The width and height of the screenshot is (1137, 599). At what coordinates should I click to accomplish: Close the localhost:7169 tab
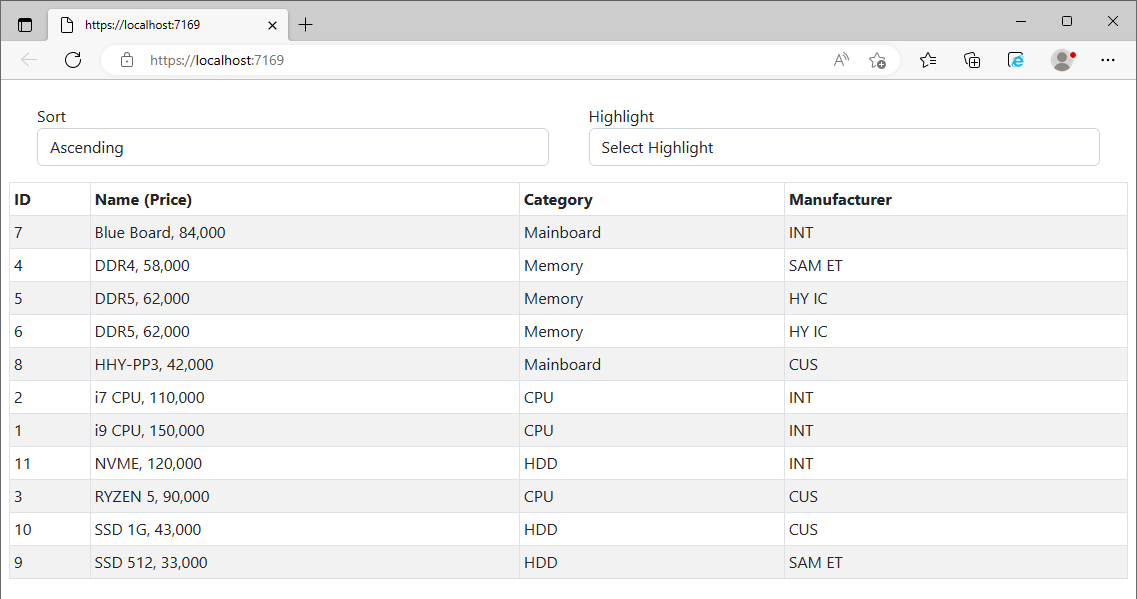273,25
